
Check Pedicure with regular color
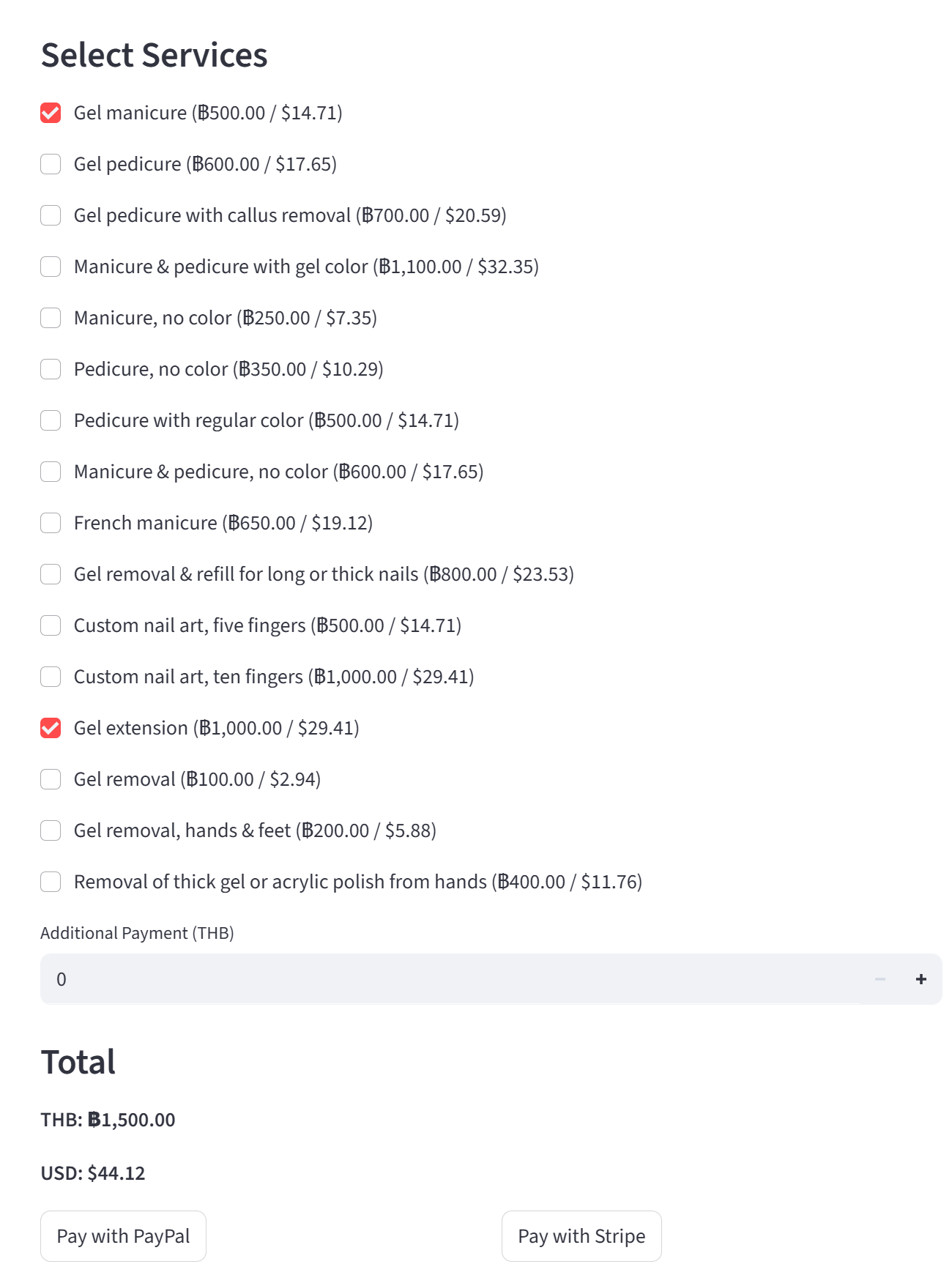pos(51,420)
